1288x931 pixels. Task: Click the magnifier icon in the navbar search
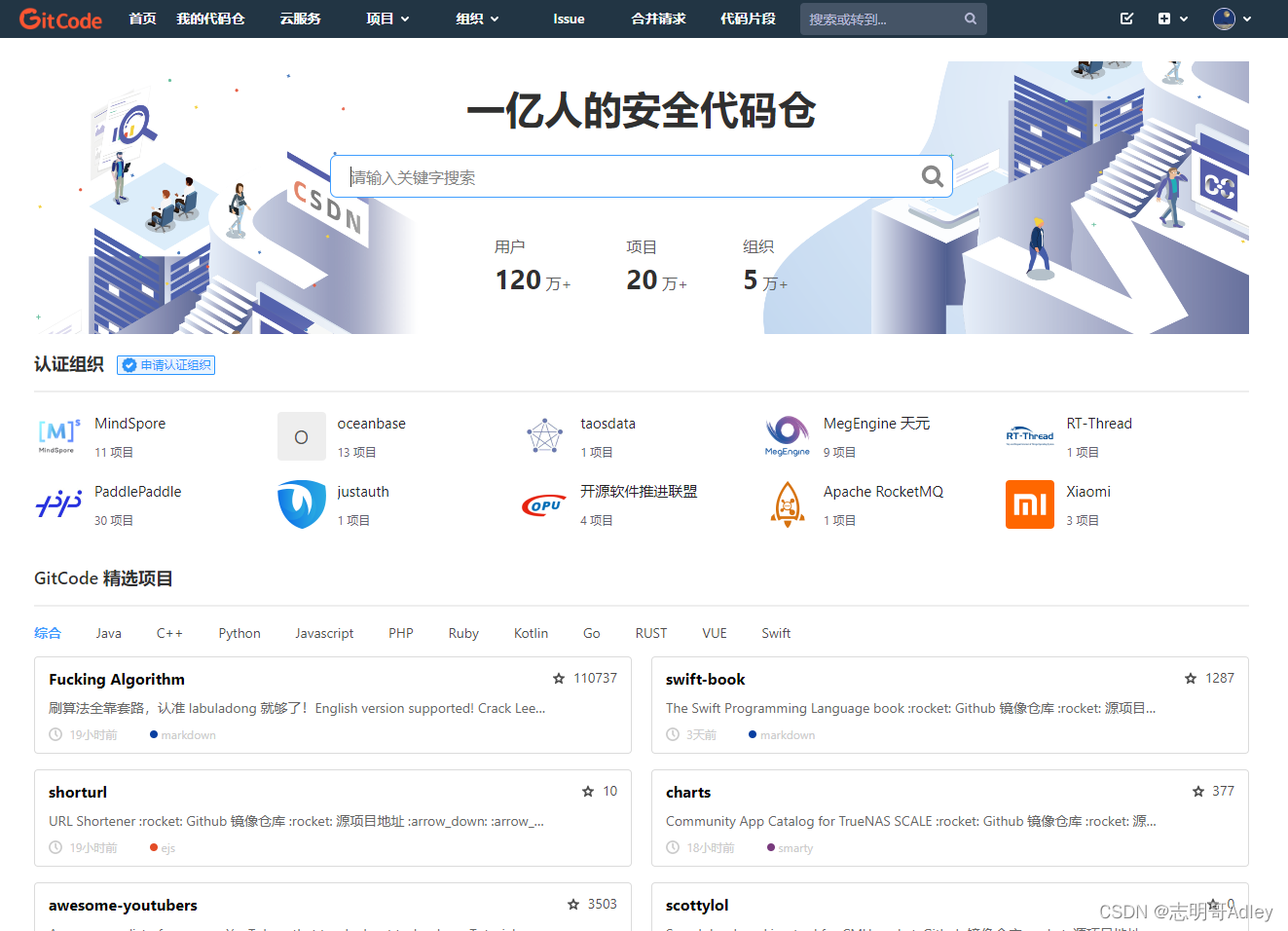point(971,19)
